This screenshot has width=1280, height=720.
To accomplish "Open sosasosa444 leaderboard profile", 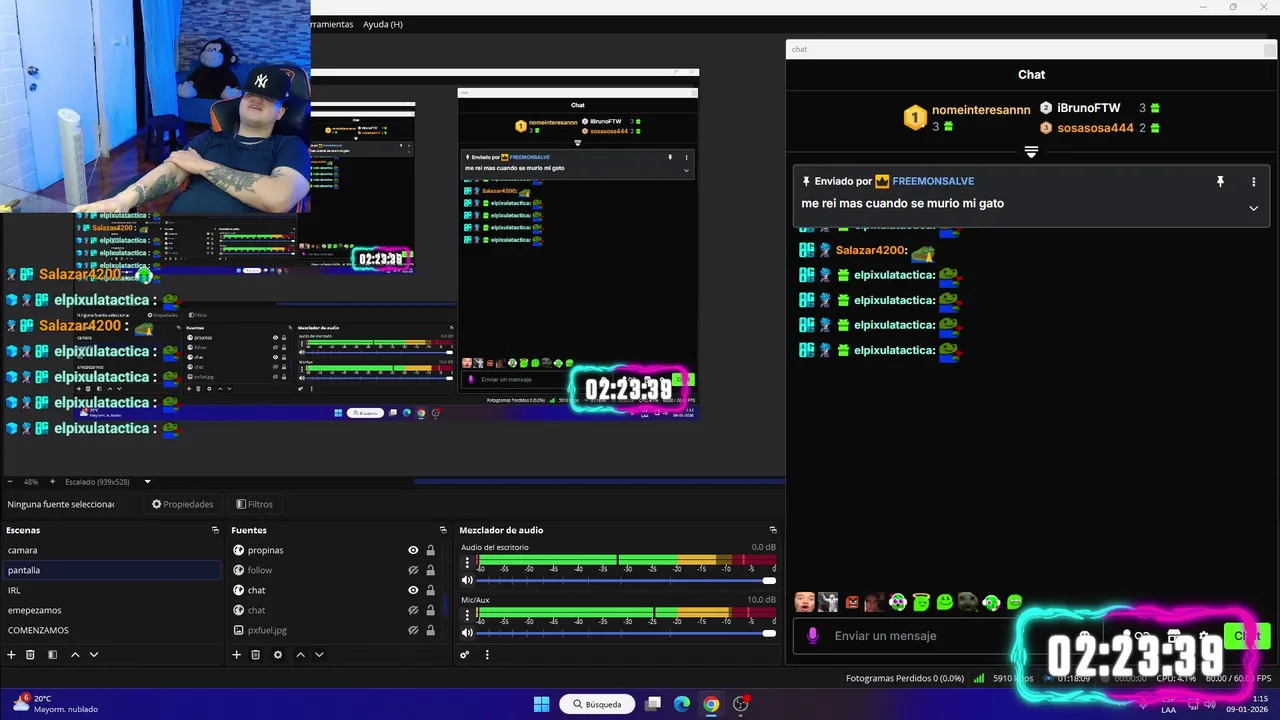I will (x=1095, y=128).
